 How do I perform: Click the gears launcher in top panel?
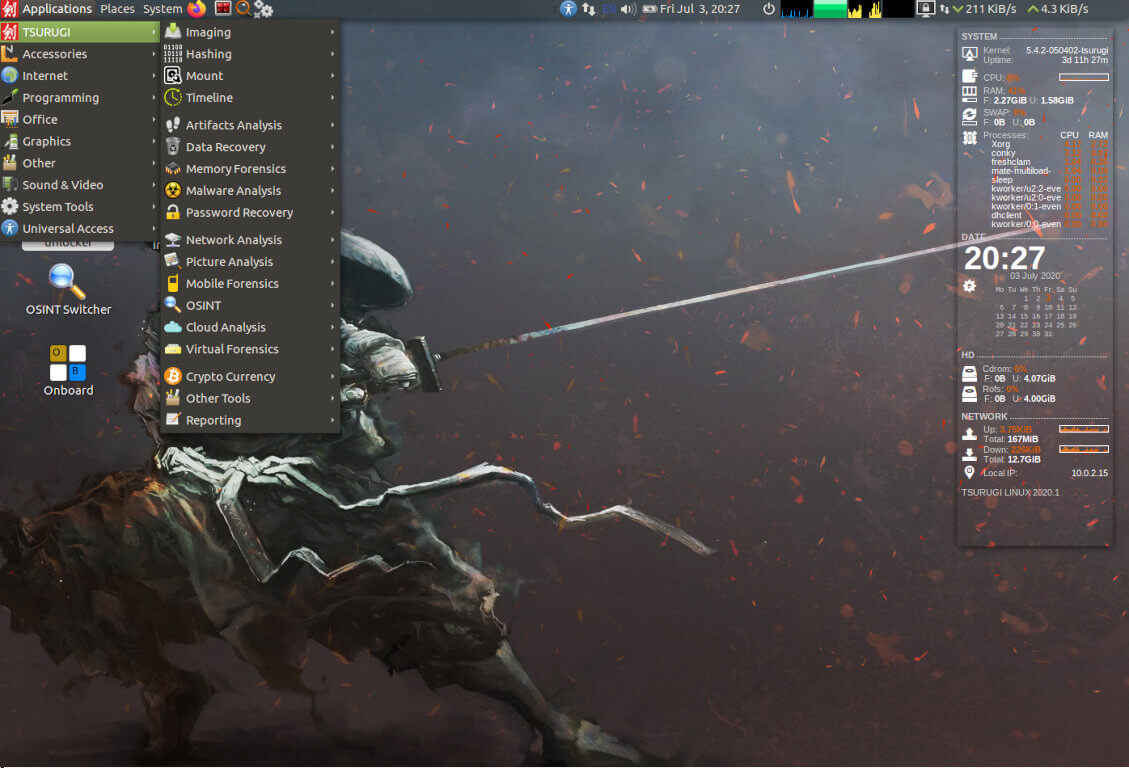(264, 9)
